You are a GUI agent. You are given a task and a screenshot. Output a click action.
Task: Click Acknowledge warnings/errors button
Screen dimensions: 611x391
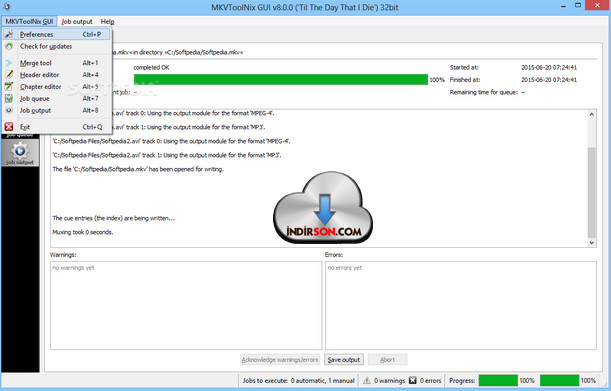(x=280, y=359)
